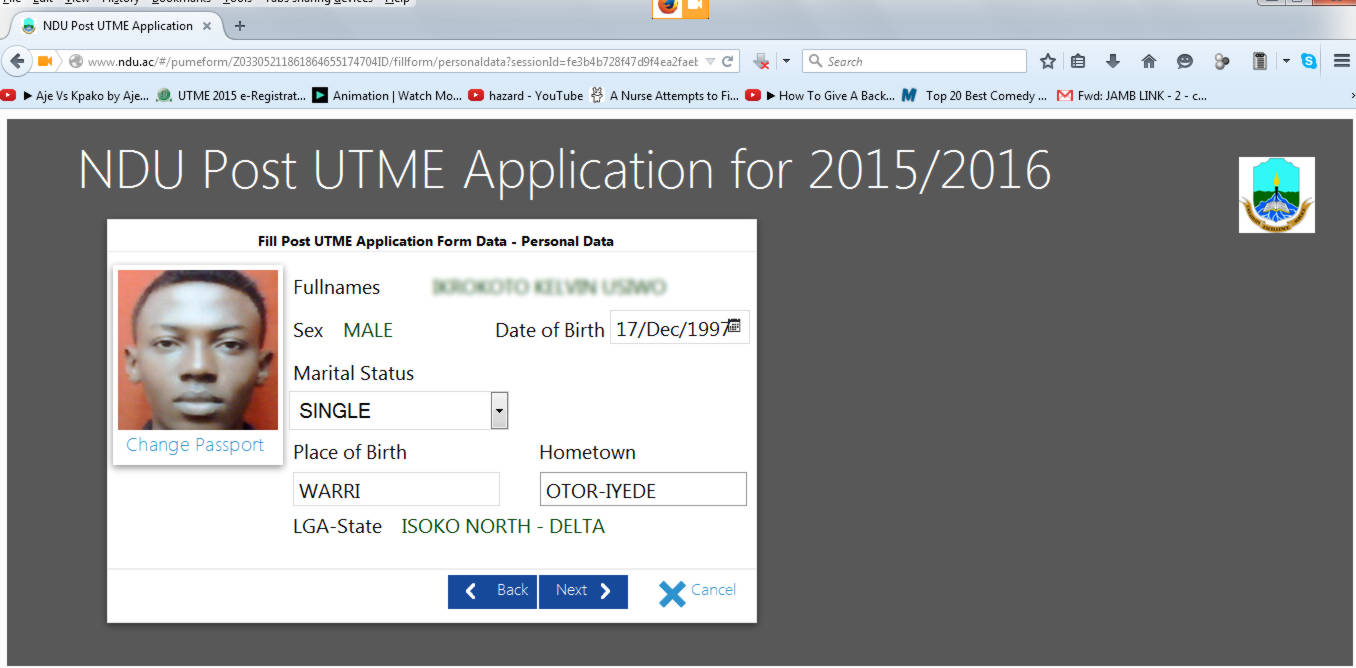
Task: Go back with the browser back arrow
Action: point(17,61)
